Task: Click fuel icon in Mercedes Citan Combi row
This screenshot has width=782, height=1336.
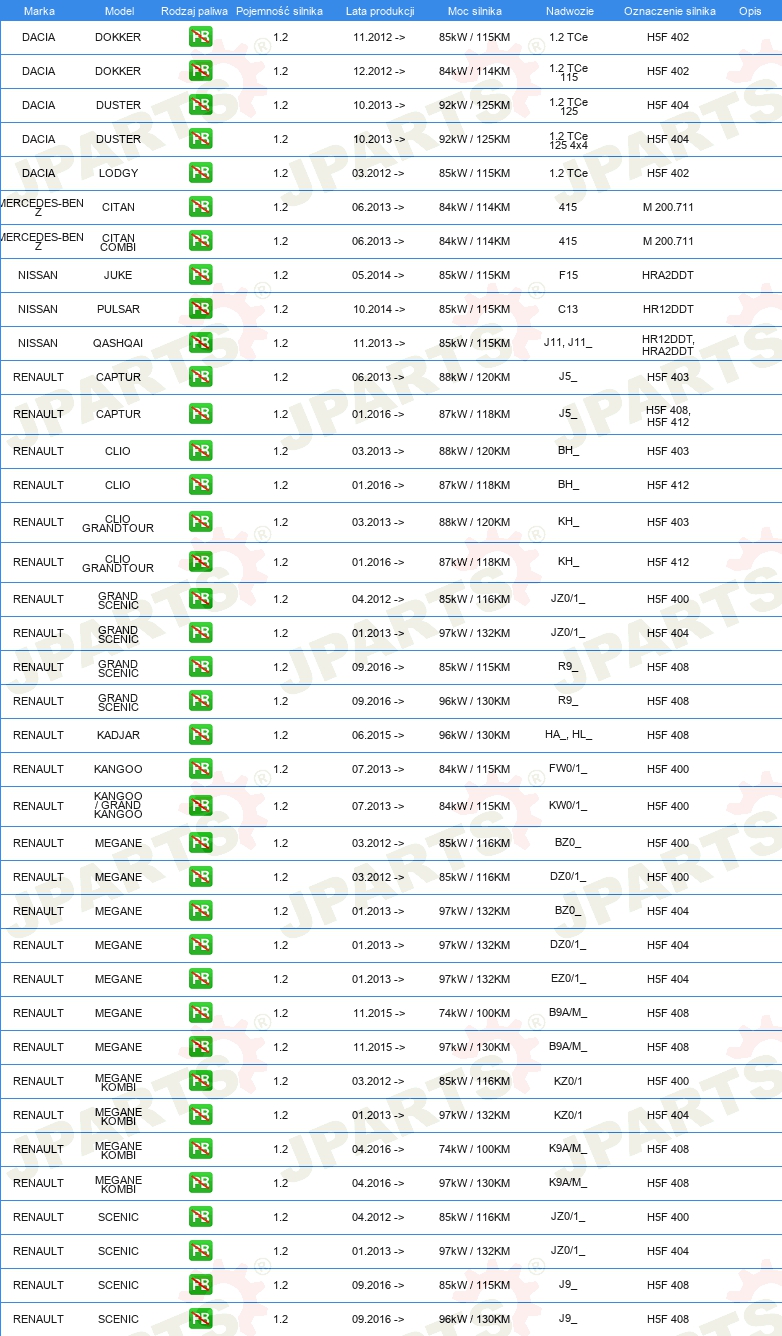Action: [x=200, y=241]
